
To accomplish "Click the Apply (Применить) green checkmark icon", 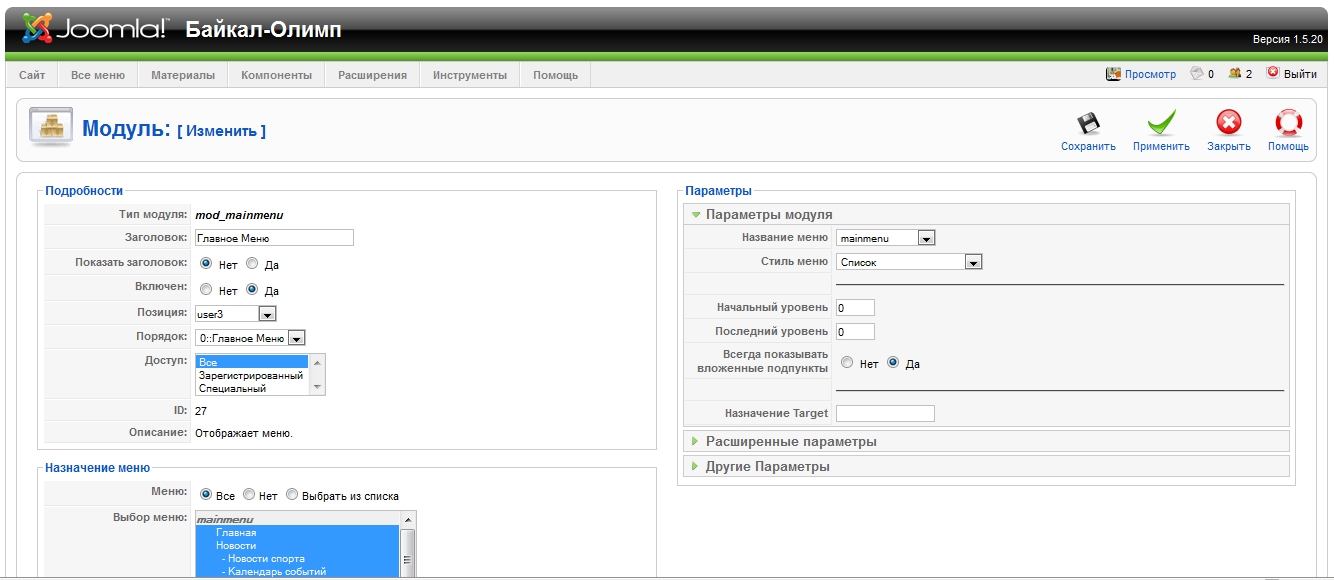I will coord(1161,123).
